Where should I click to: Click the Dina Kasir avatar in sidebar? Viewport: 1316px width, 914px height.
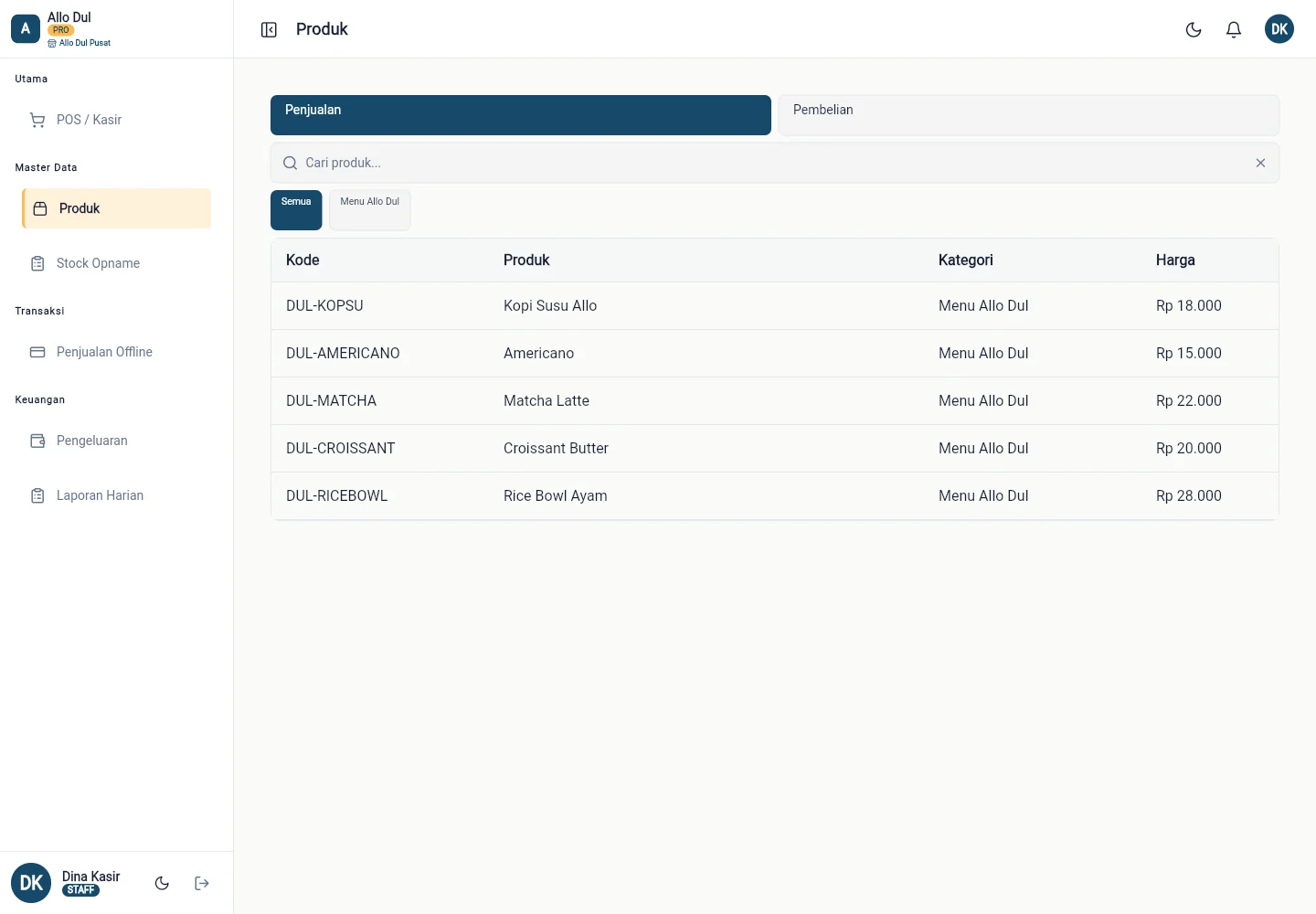pyautogui.click(x=31, y=883)
